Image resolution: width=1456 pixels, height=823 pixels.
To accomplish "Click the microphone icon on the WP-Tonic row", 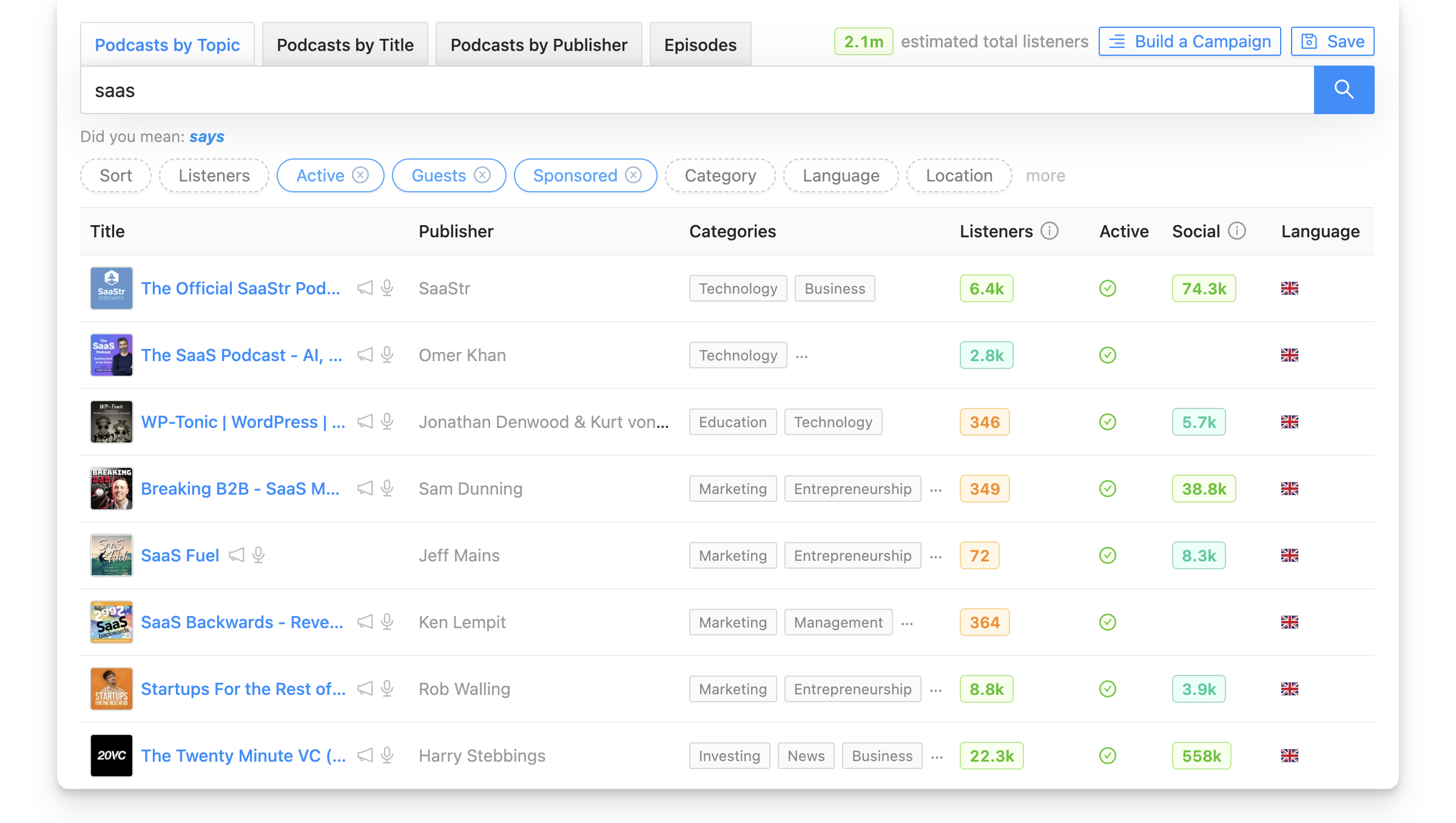I will click(x=386, y=422).
